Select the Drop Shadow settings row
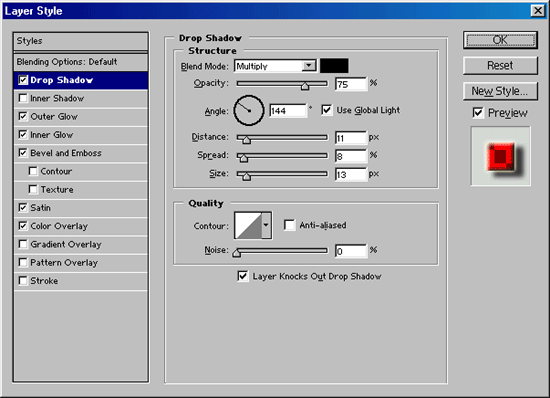Image resolution: width=550 pixels, height=398 pixels. (x=81, y=80)
